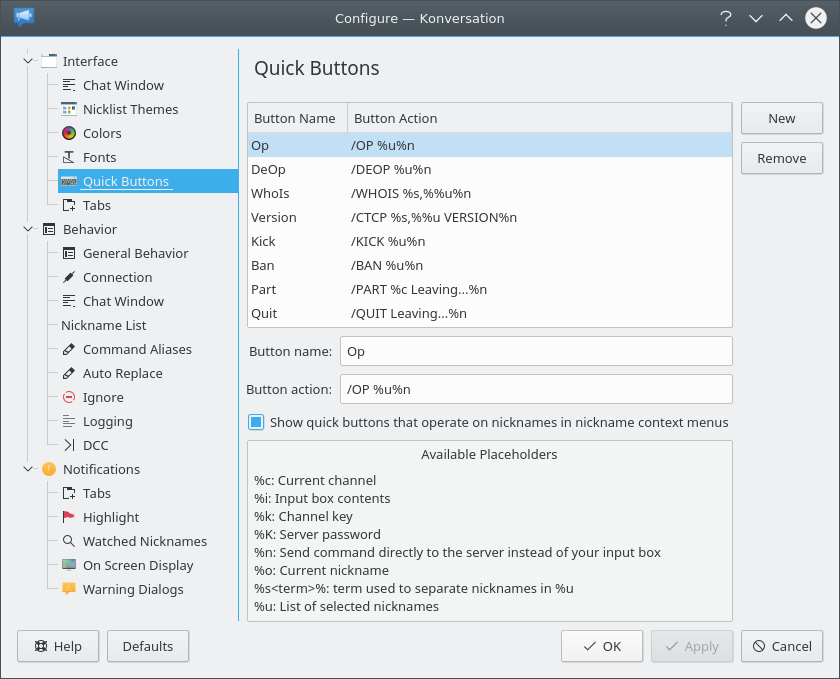
Task: Collapse the Behavior section
Action: point(29,229)
